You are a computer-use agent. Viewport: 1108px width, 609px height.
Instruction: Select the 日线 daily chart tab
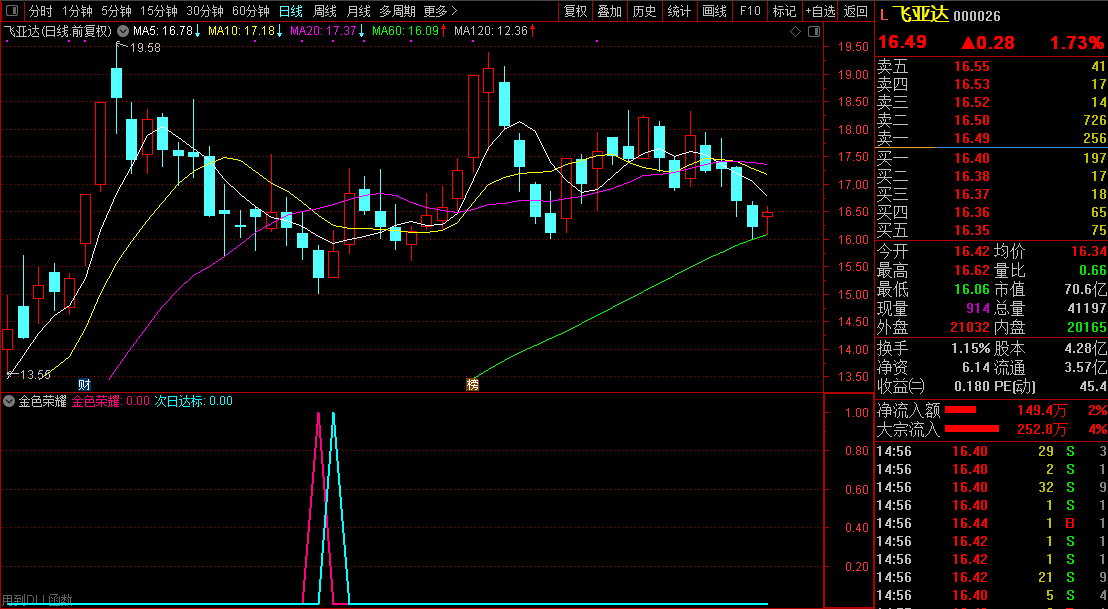point(290,11)
